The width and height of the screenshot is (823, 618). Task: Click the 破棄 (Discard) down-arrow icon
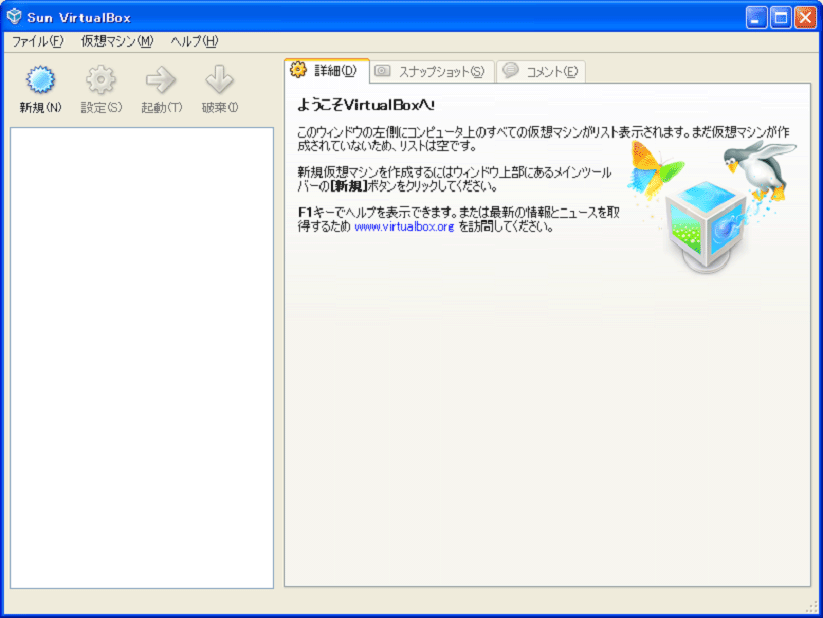[219, 79]
